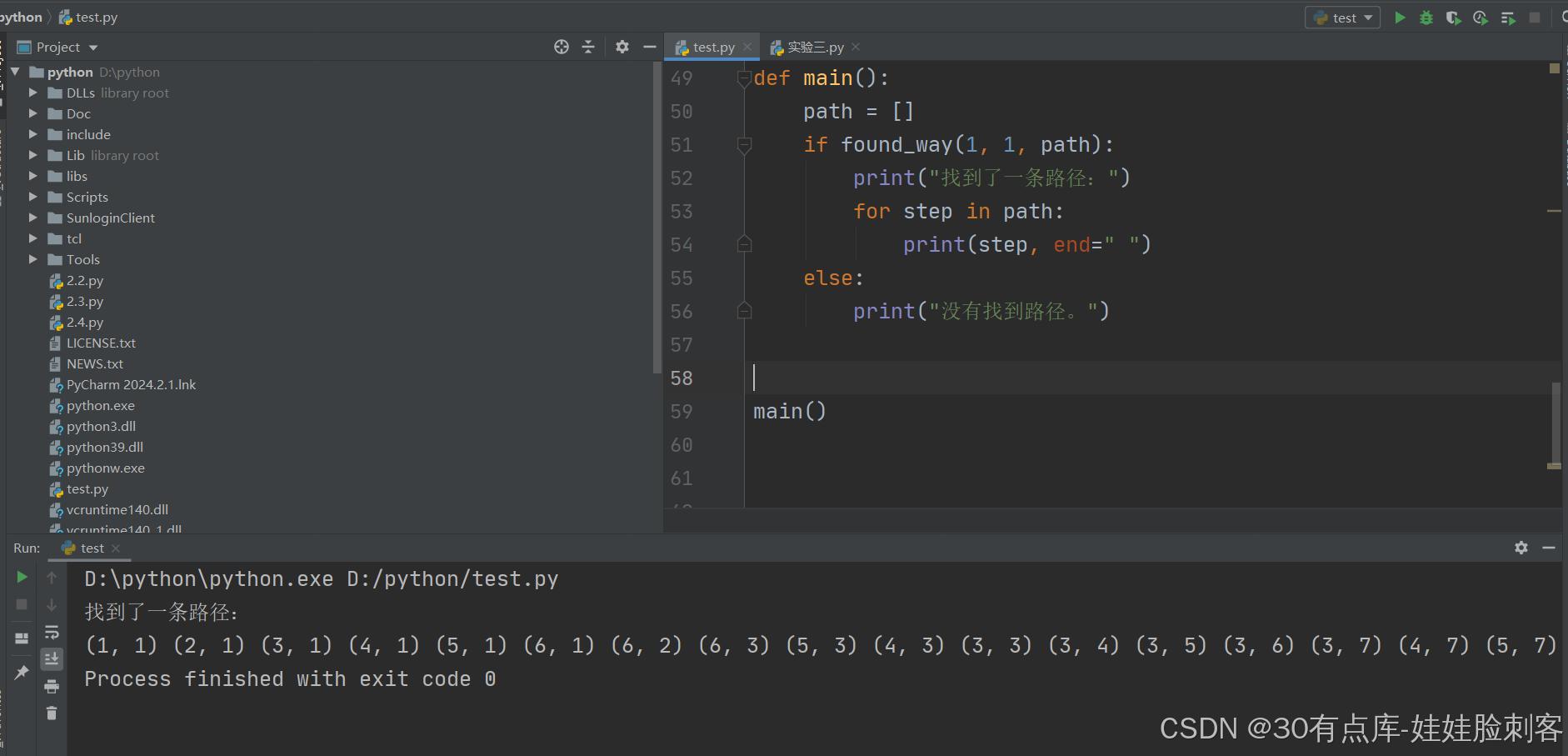Viewport: 1568px width, 756px height.
Task: Toggle soft-wrap in the Run console
Action: [x=52, y=632]
